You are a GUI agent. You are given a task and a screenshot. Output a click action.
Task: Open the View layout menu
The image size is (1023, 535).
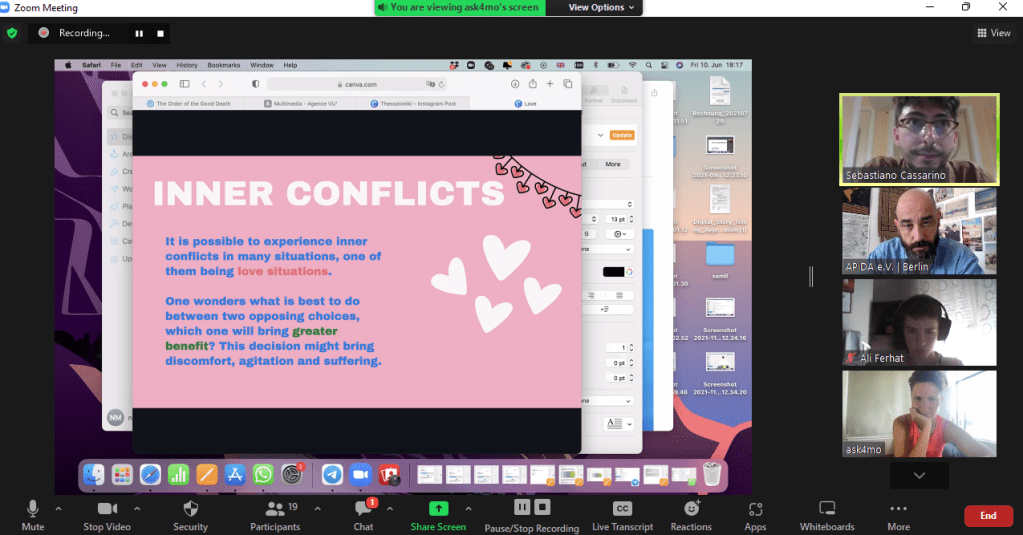point(993,33)
